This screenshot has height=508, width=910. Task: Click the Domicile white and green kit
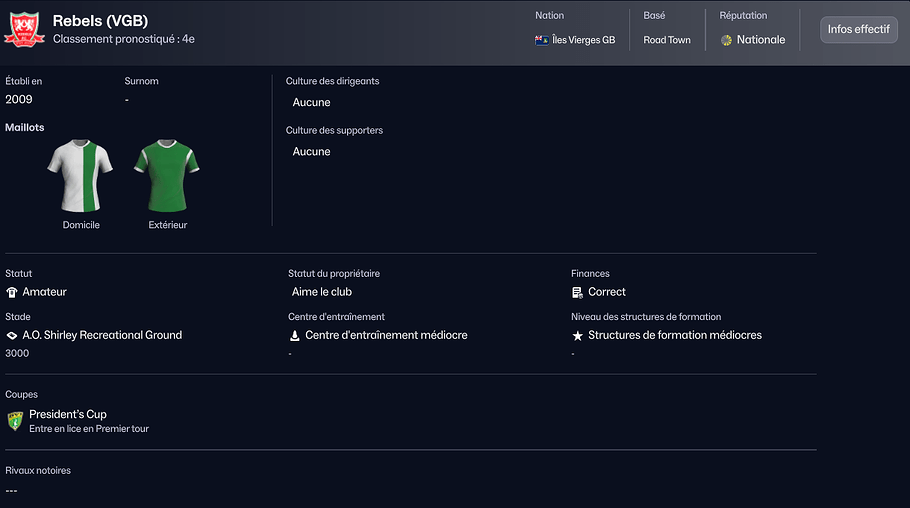pyautogui.click(x=81, y=176)
